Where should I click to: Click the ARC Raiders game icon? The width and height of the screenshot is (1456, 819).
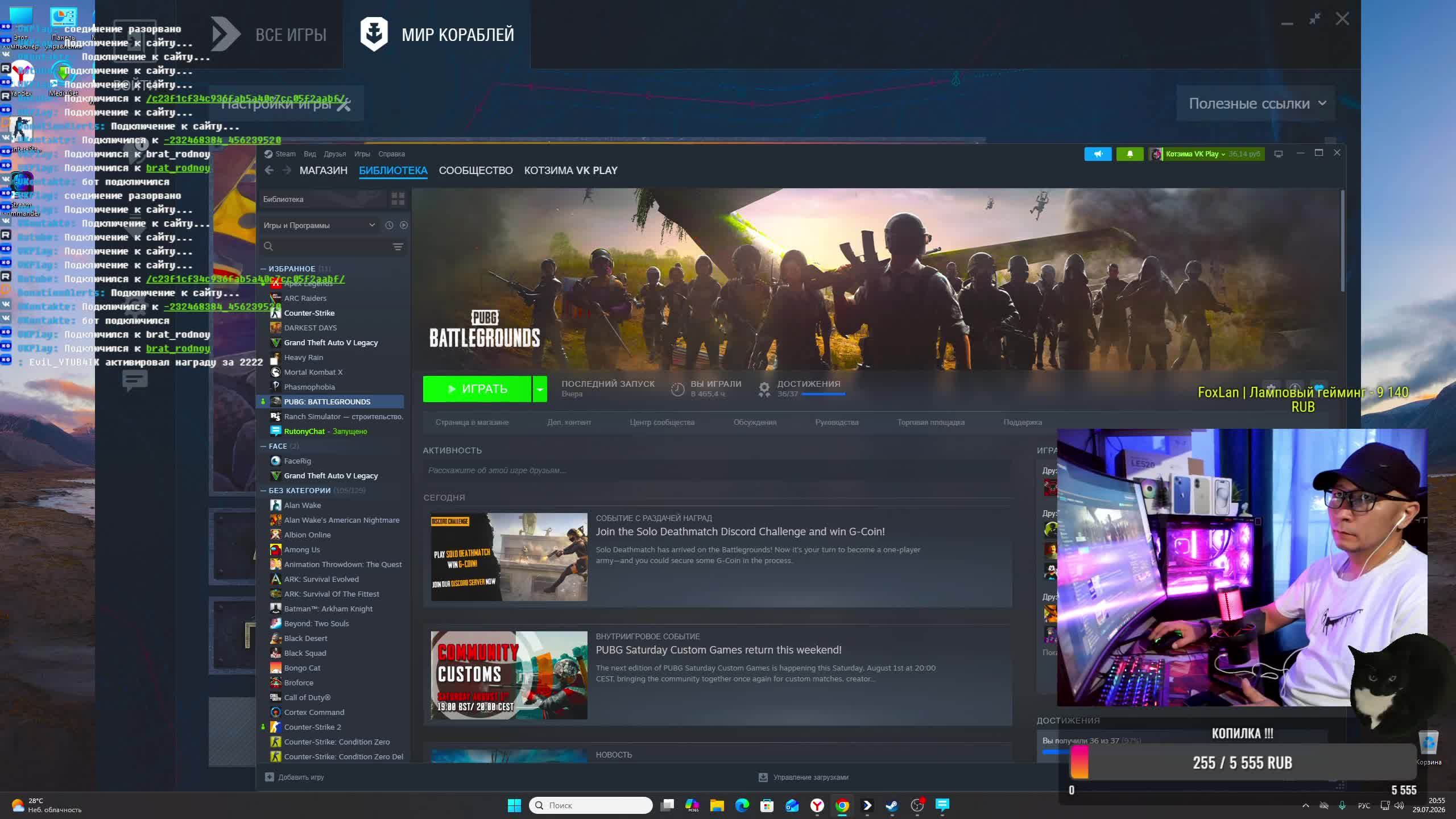[x=275, y=298]
